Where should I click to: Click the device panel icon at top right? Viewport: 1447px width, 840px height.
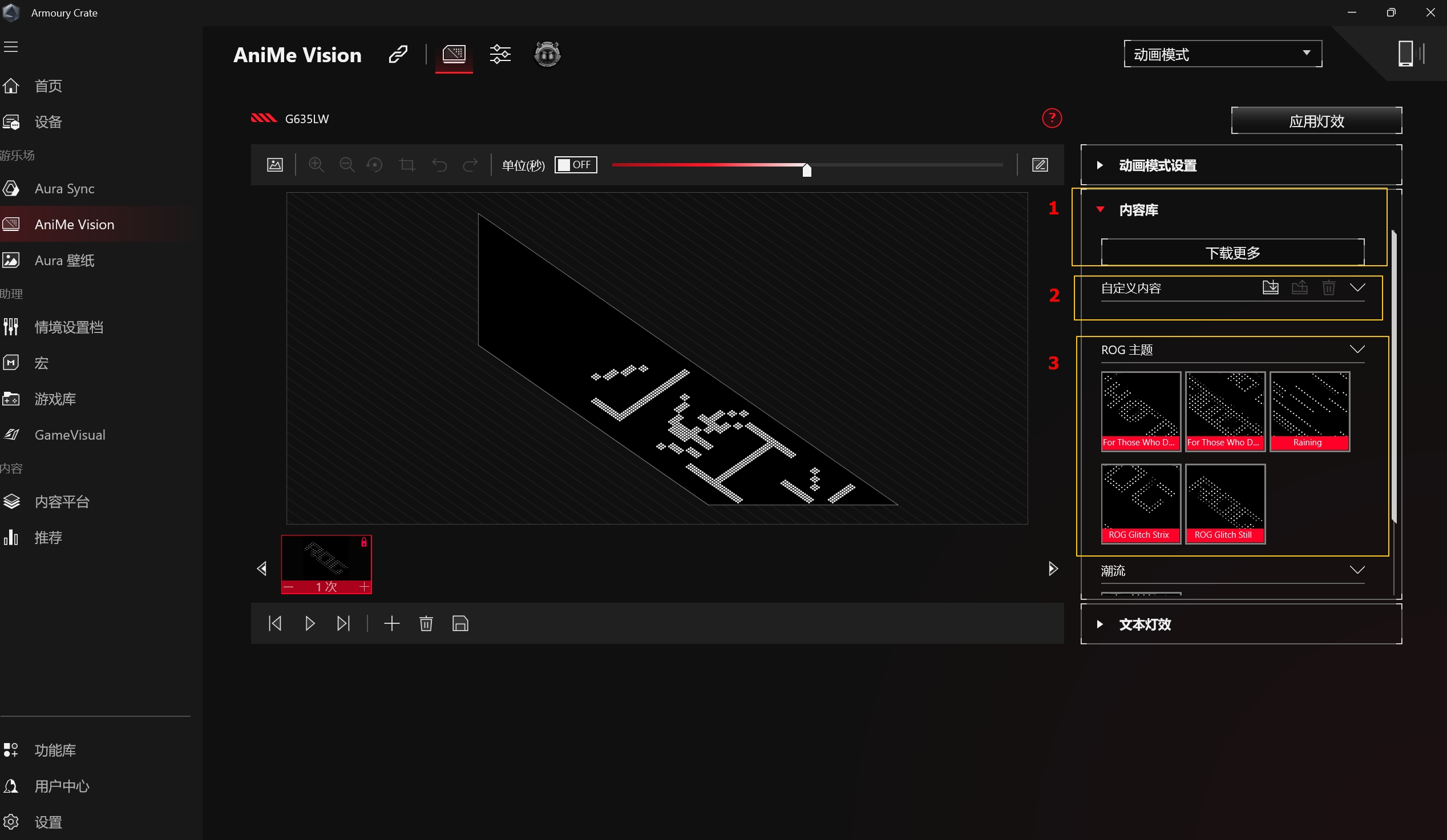tap(1411, 54)
